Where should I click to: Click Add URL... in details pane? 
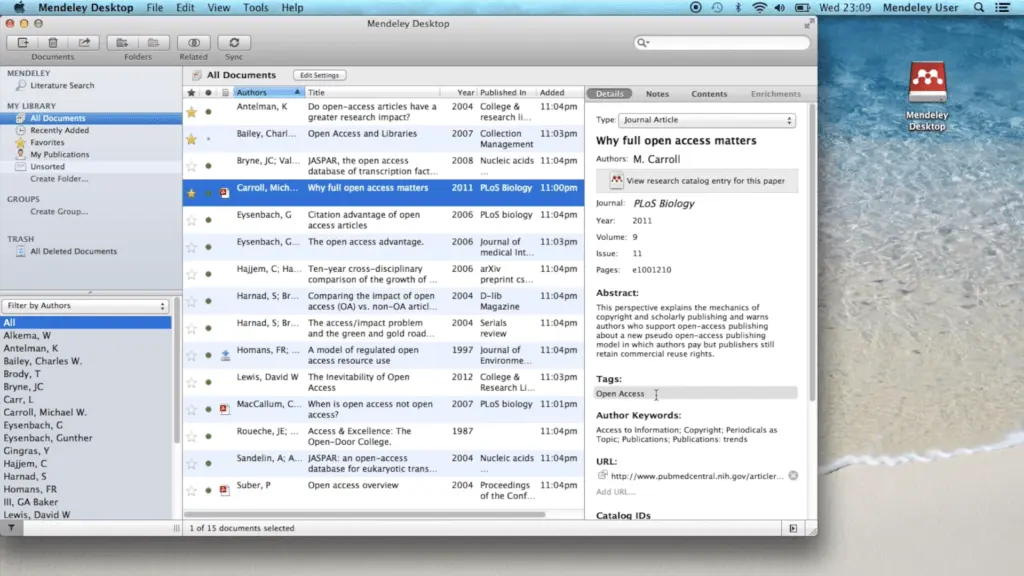pyautogui.click(x=615, y=492)
